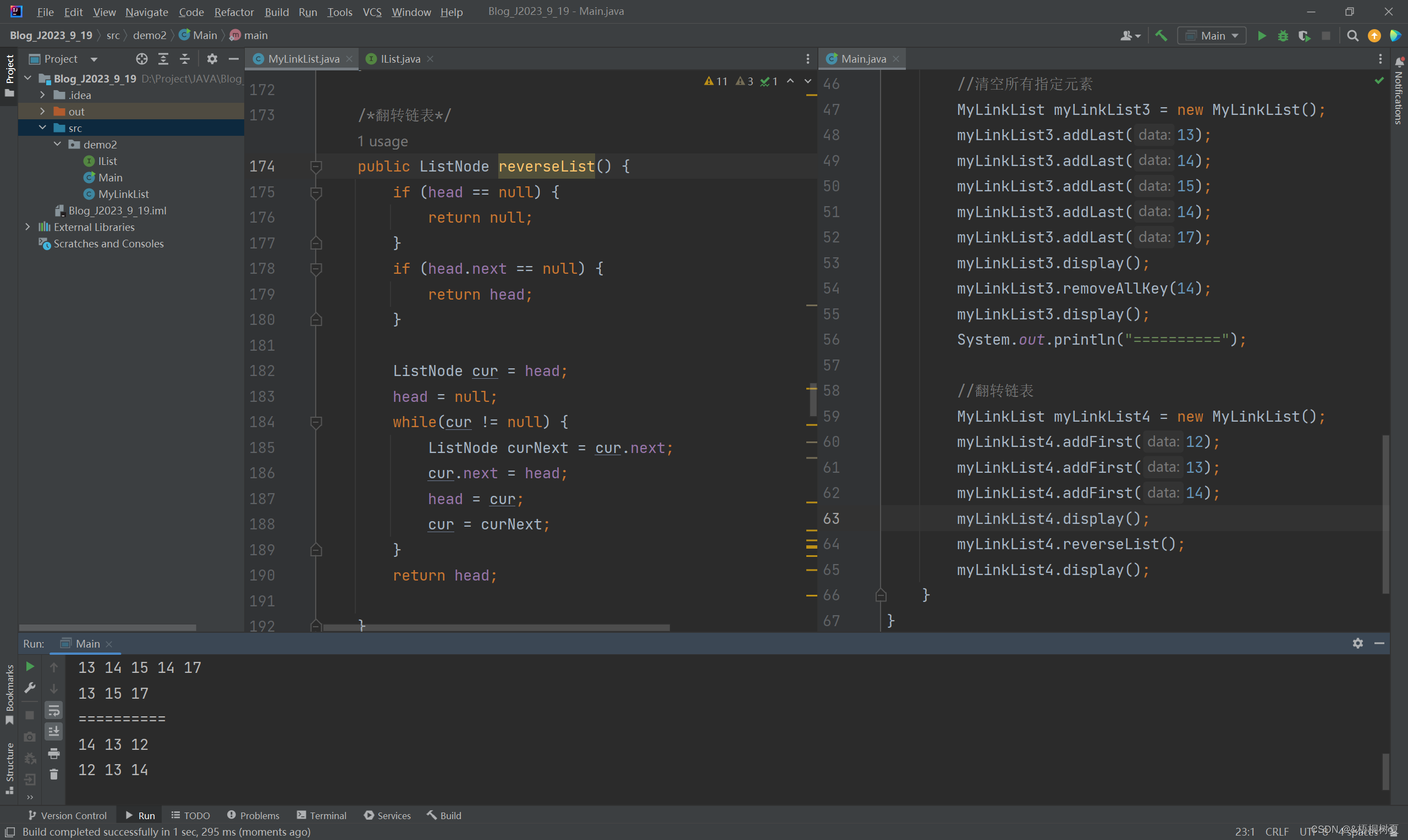The height and width of the screenshot is (840, 1408).
Task: Select opened file locate target icon
Action: 141,59
